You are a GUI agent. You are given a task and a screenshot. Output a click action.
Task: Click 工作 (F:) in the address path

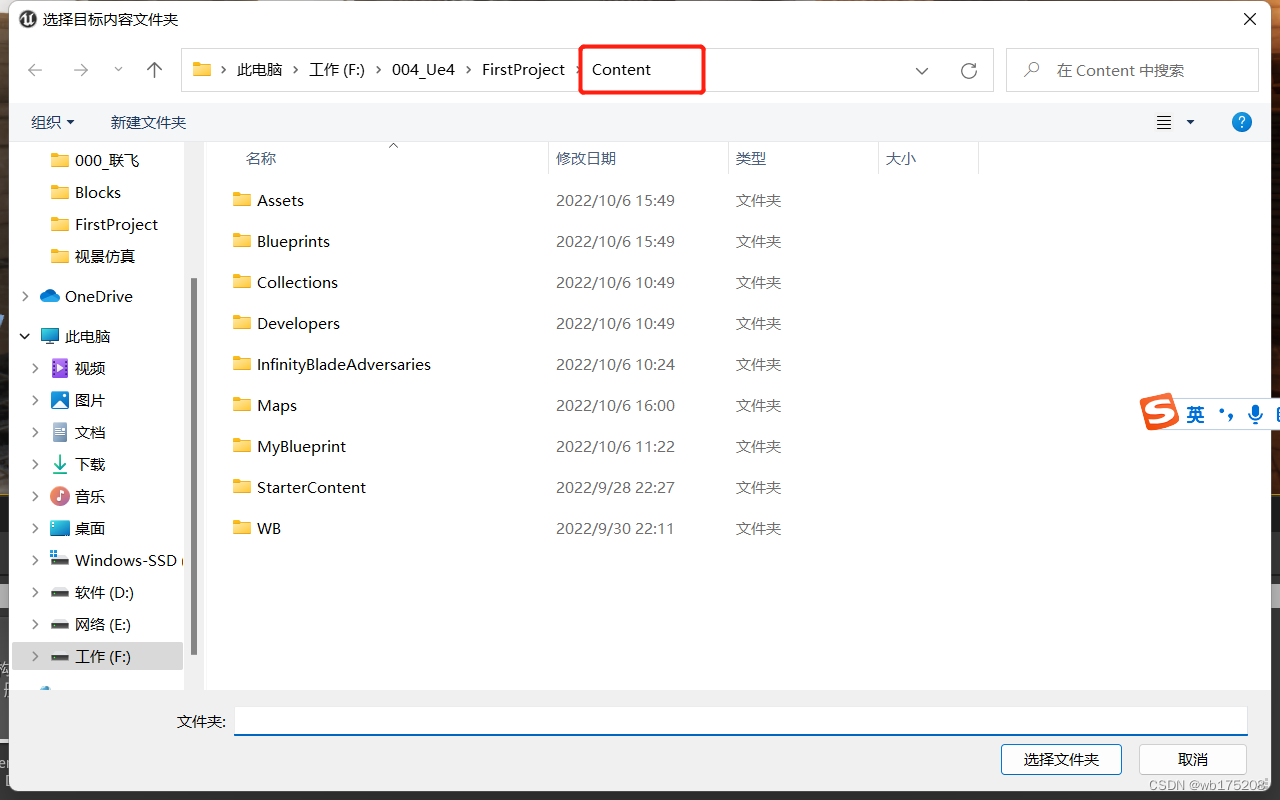337,70
